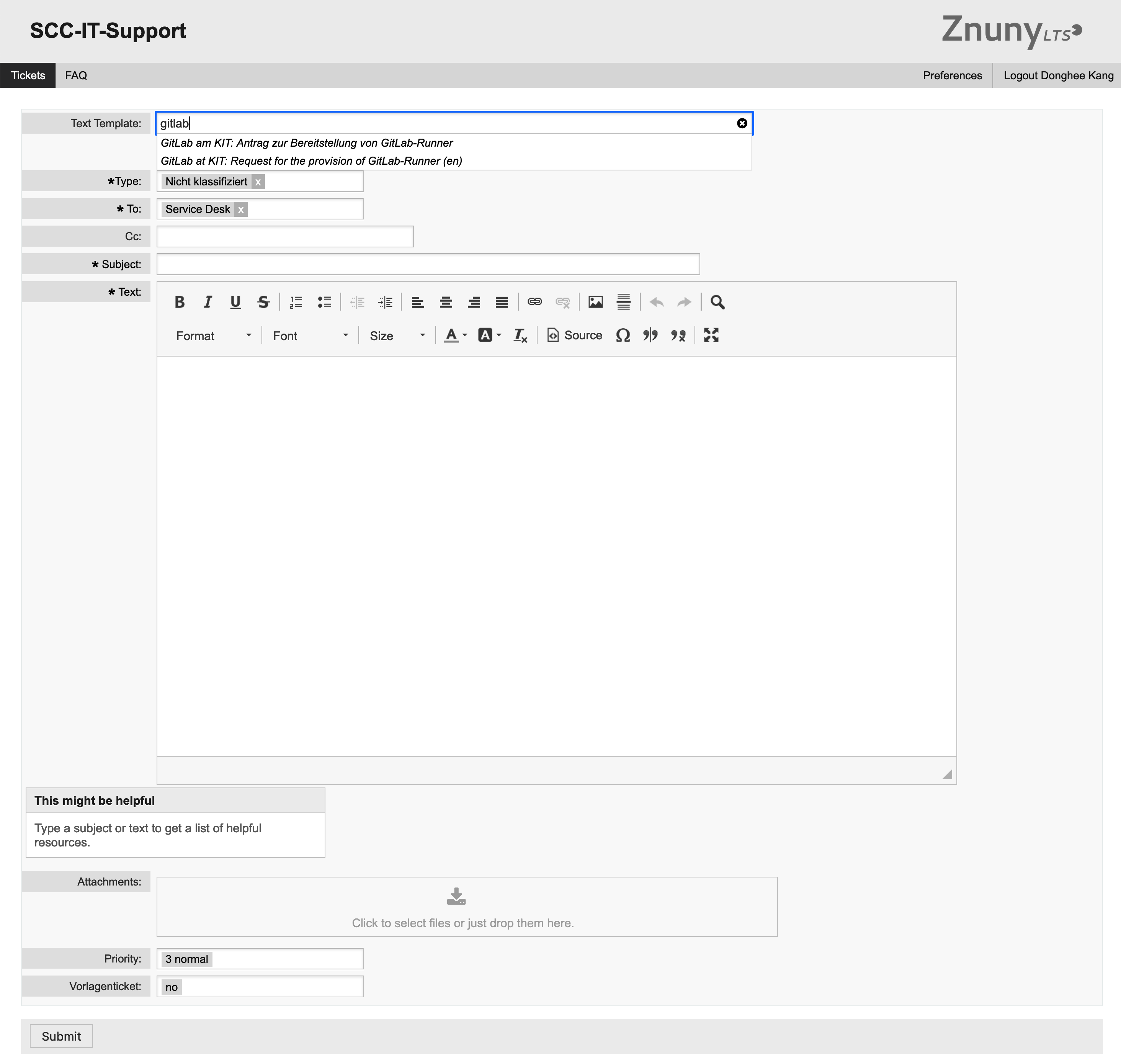Open the To queue selection field

click(260, 209)
